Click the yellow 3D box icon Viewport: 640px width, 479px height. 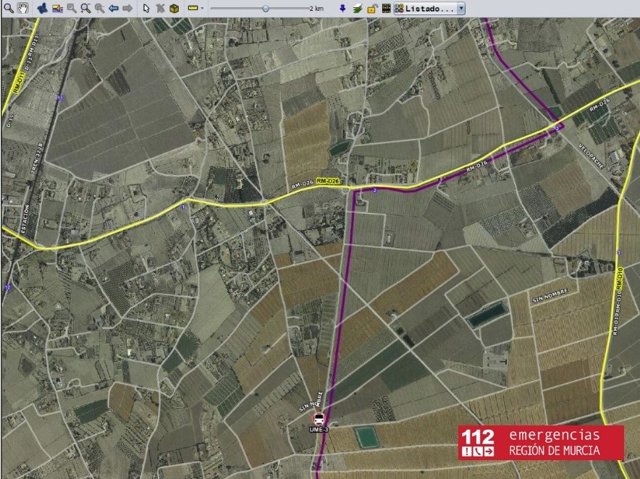(174, 8)
